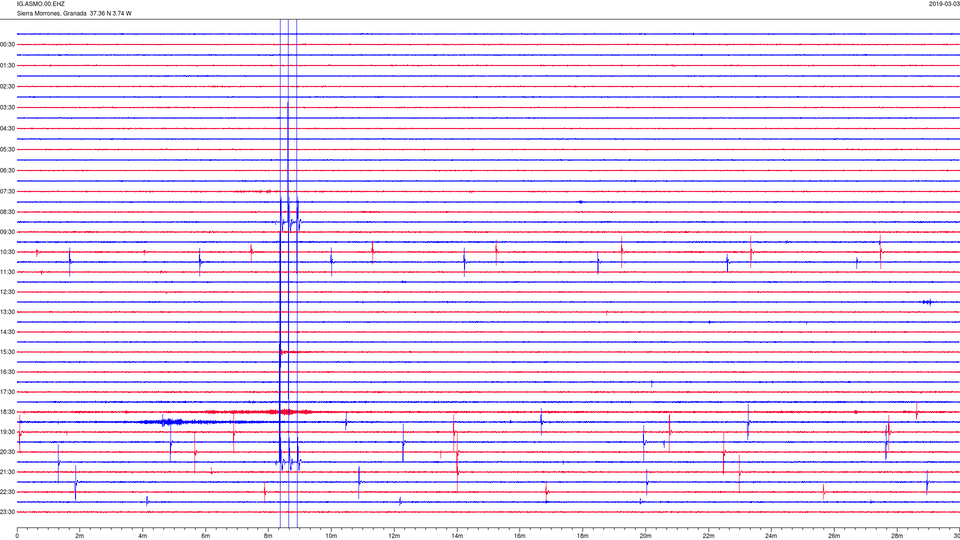Viewport: 960px width, 540px height.
Task: Select the 12:30 time label
Action: pos(7,292)
